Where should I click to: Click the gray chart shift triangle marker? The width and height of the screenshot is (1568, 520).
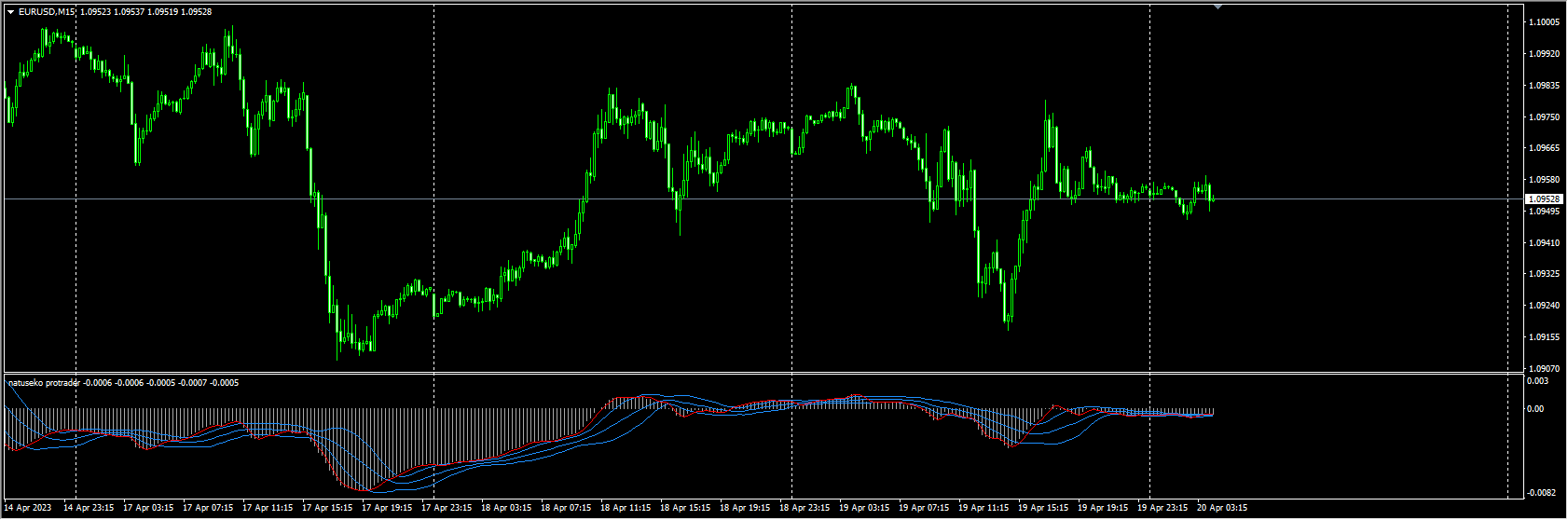(1217, 7)
